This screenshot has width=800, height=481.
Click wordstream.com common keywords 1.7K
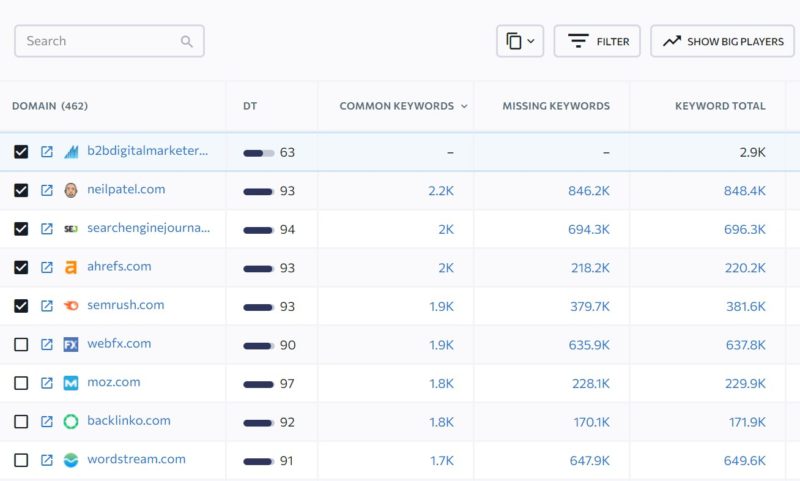(441, 461)
